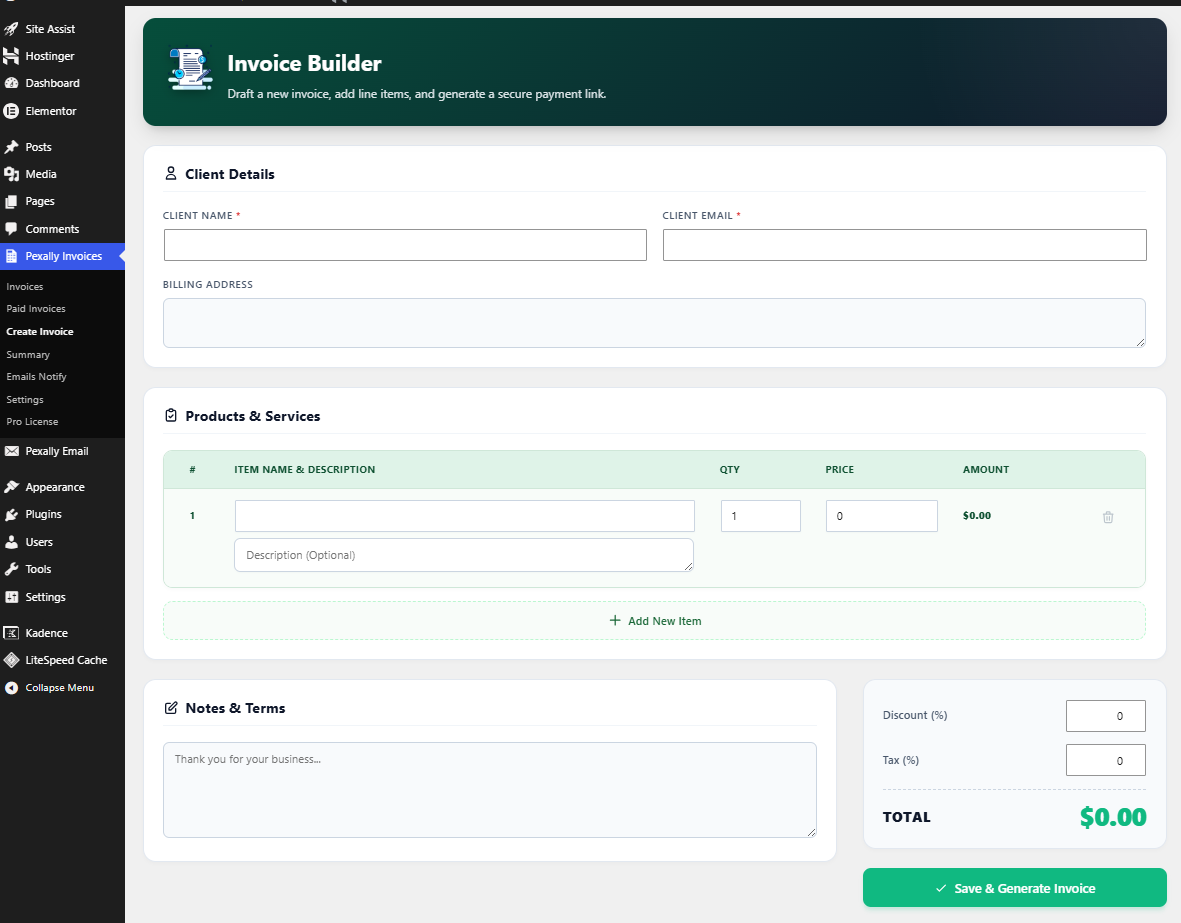Click the Plugins plug icon
Image resolution: width=1181 pixels, height=923 pixels.
pos(11,515)
